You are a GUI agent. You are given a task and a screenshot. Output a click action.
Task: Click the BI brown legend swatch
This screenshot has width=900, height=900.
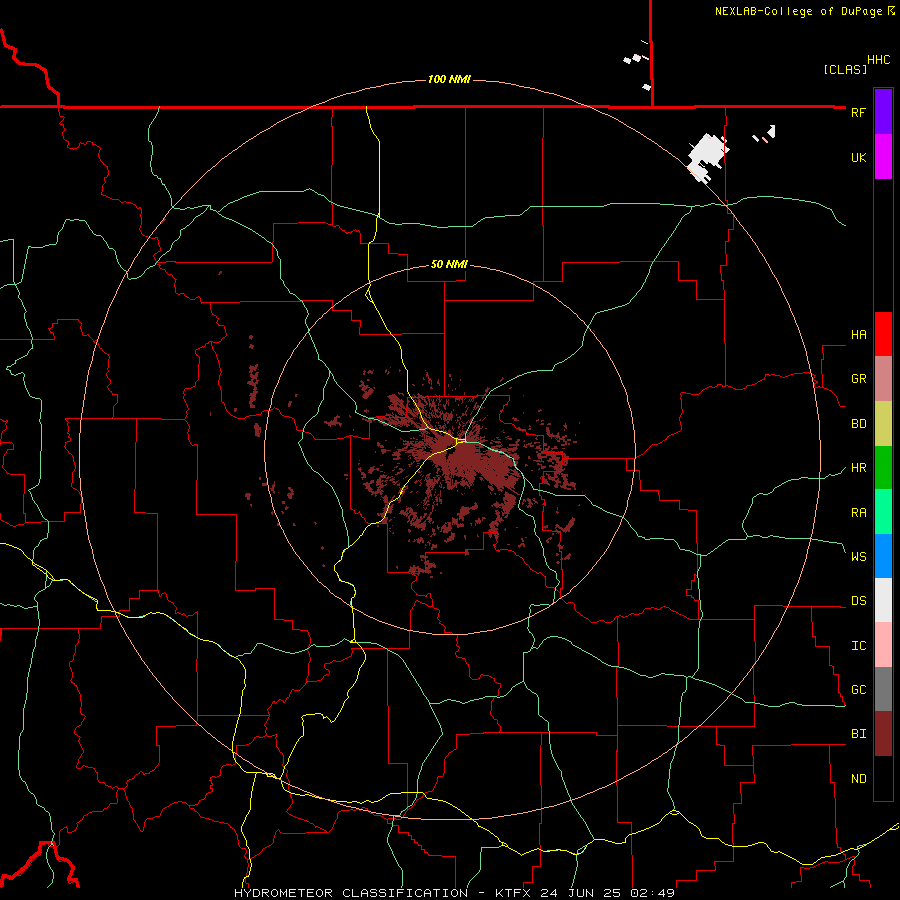point(883,734)
